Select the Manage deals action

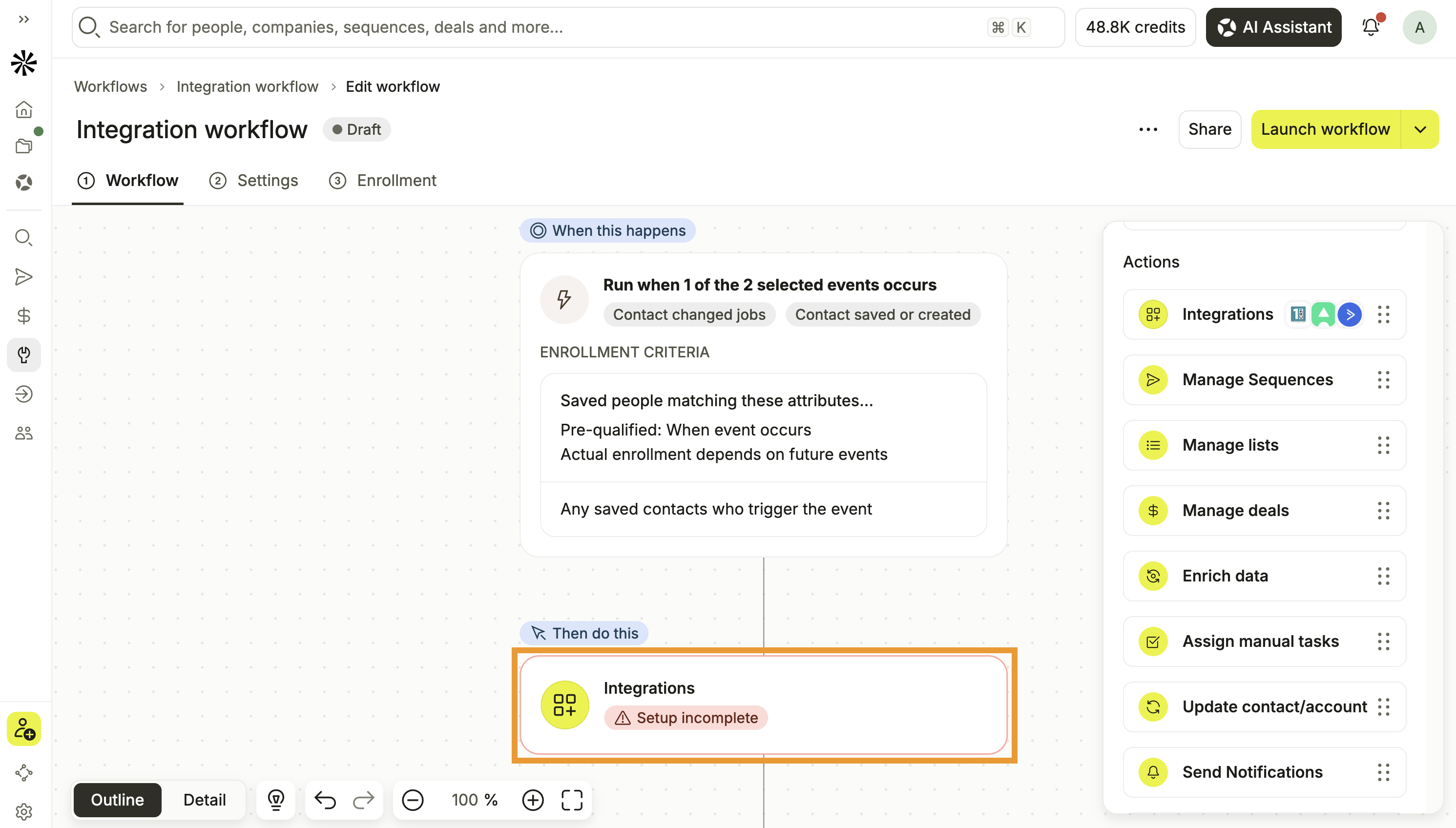pyautogui.click(x=1264, y=511)
